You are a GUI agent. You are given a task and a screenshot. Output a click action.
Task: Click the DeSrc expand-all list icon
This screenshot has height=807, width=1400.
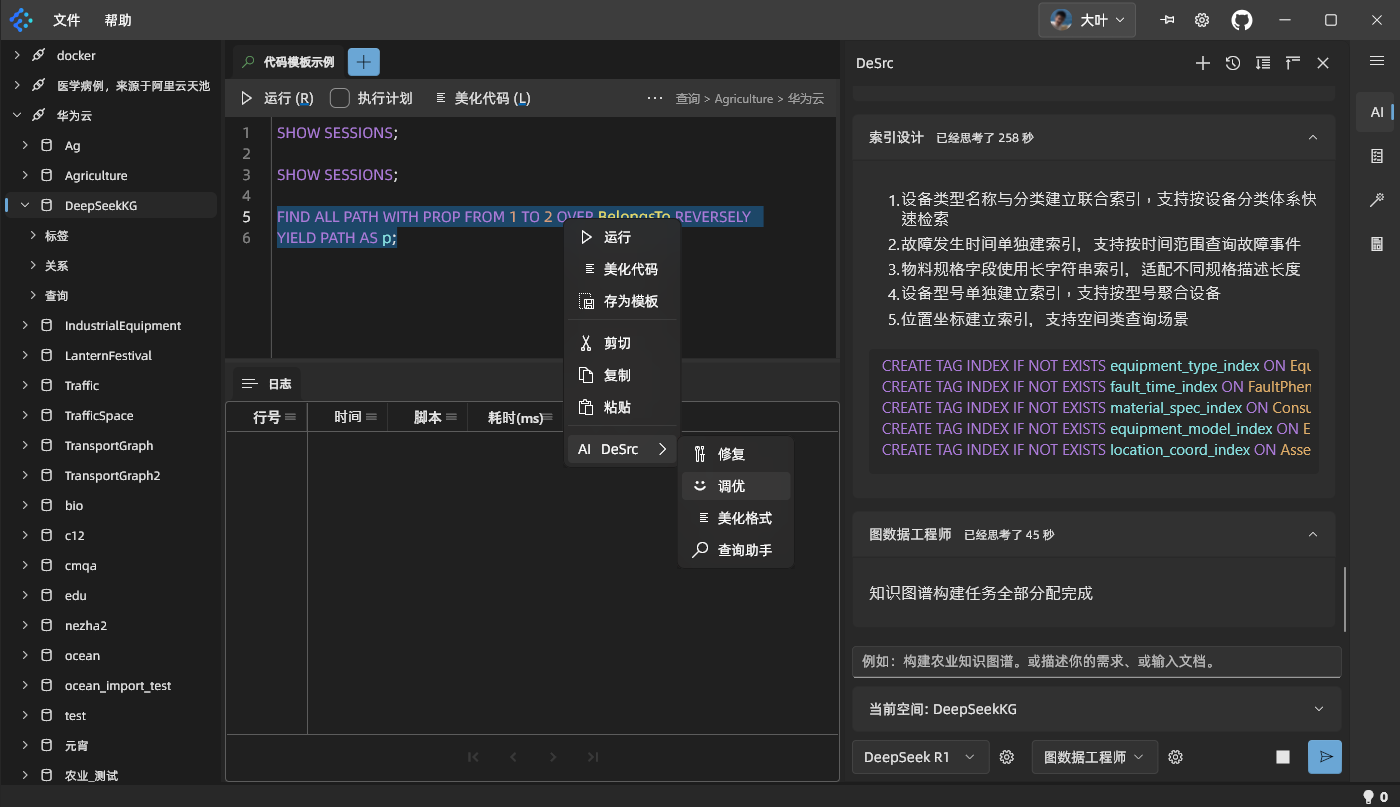coord(1263,63)
